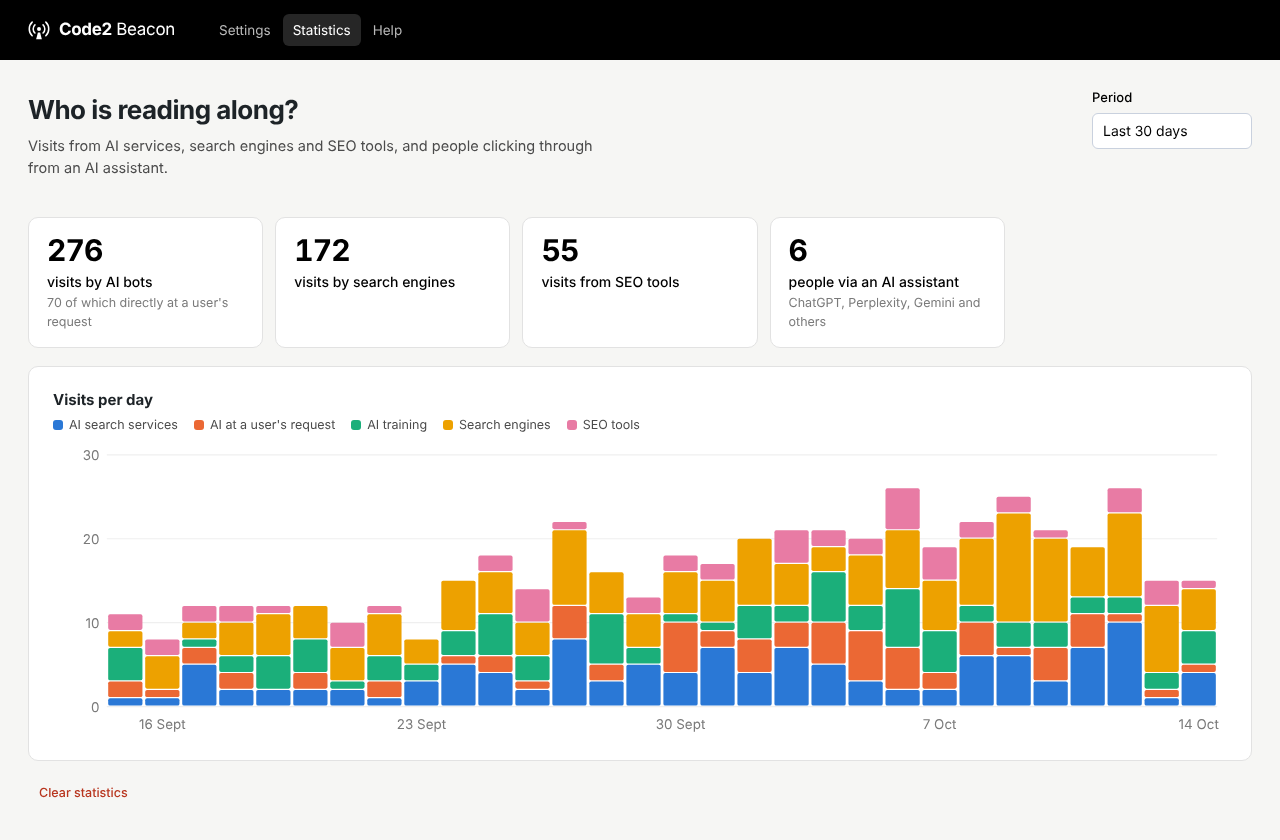Open the Help tab
1280x840 pixels.
(387, 30)
